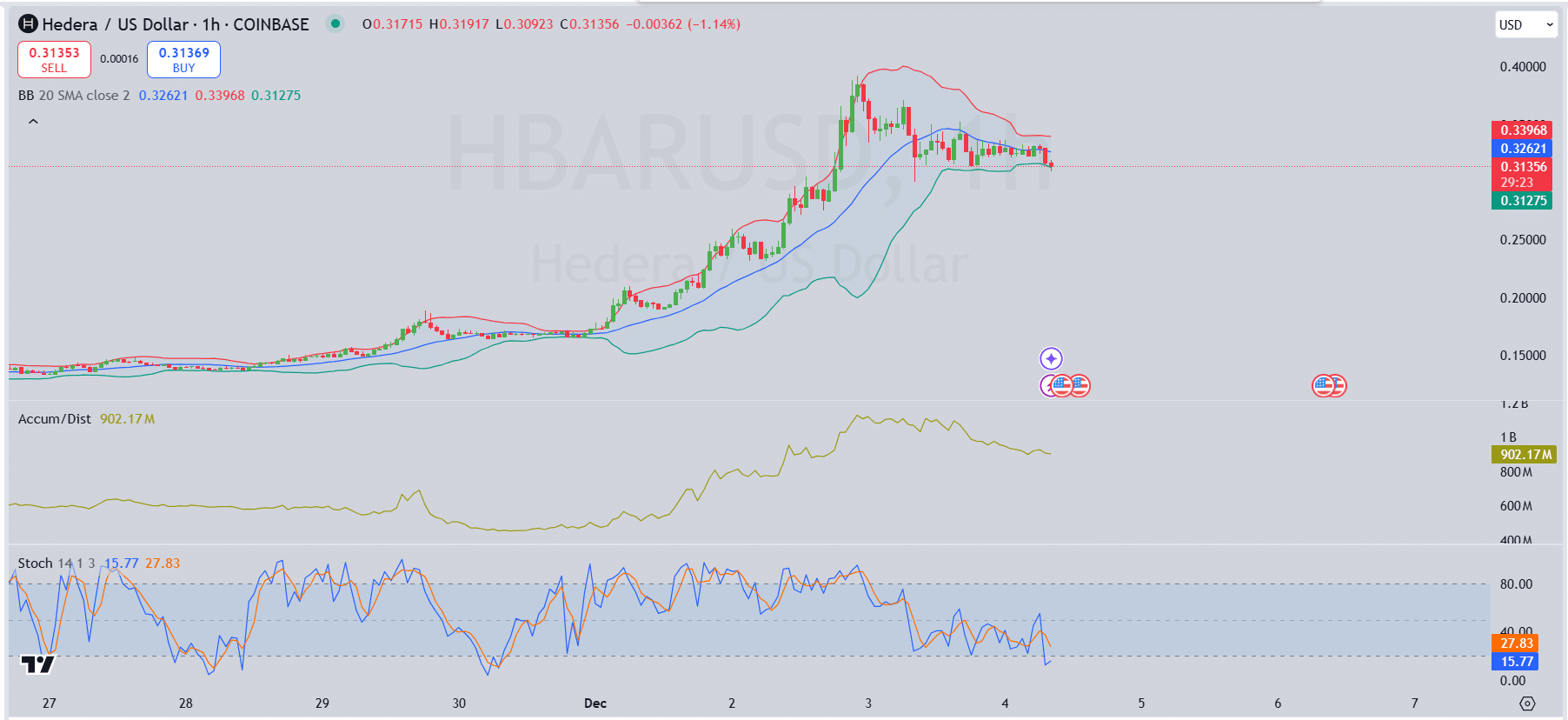Click the red 0.33968 price axis label
The width and height of the screenshot is (1568, 720).
pyautogui.click(x=1523, y=130)
